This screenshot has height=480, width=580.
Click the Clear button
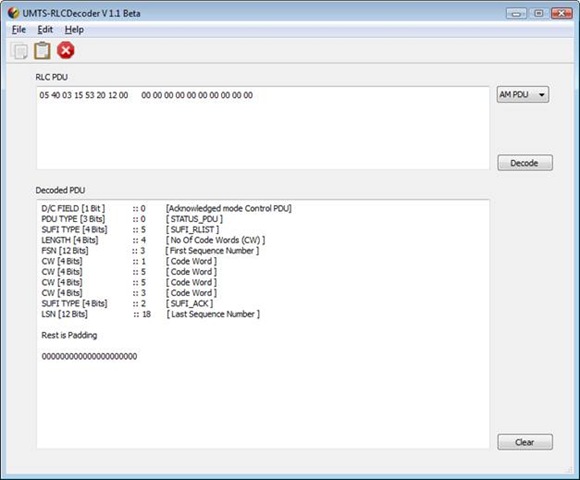525,442
